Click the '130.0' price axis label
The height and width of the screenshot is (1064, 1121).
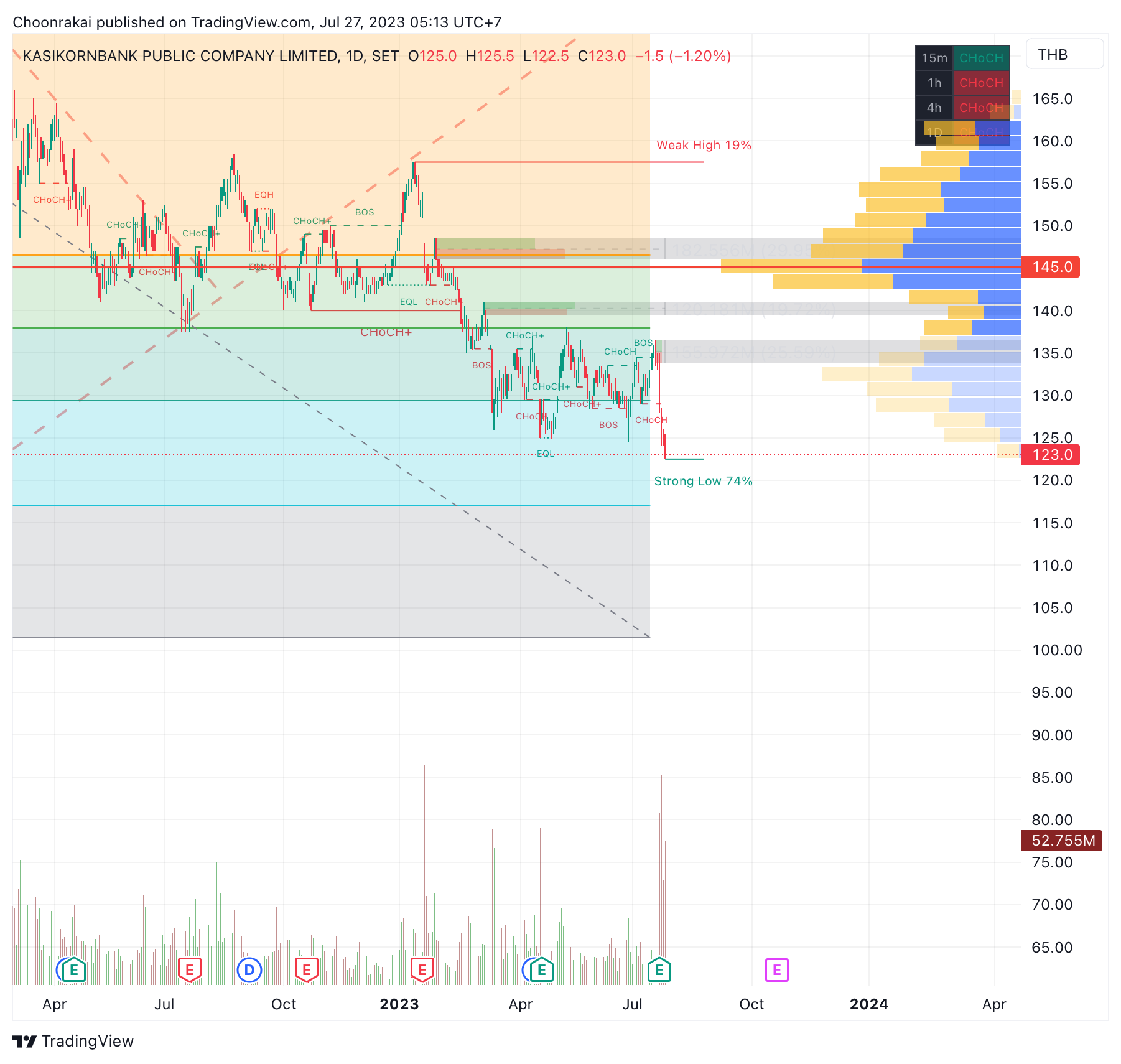[x=1053, y=396]
